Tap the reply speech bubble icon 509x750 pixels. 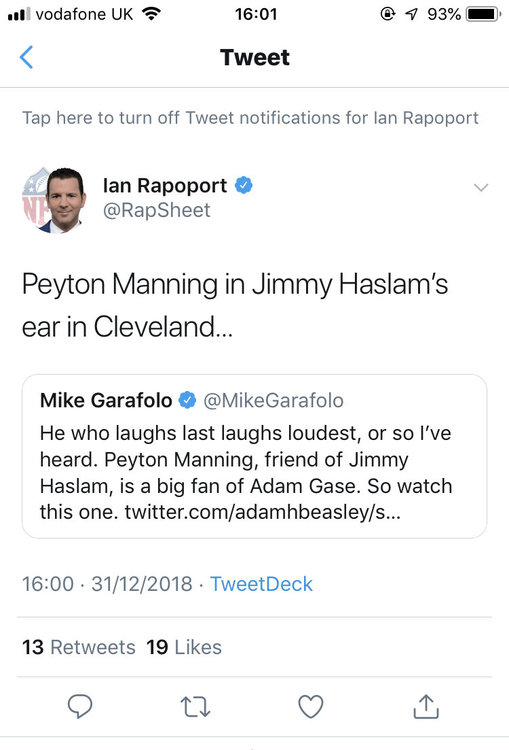80,706
